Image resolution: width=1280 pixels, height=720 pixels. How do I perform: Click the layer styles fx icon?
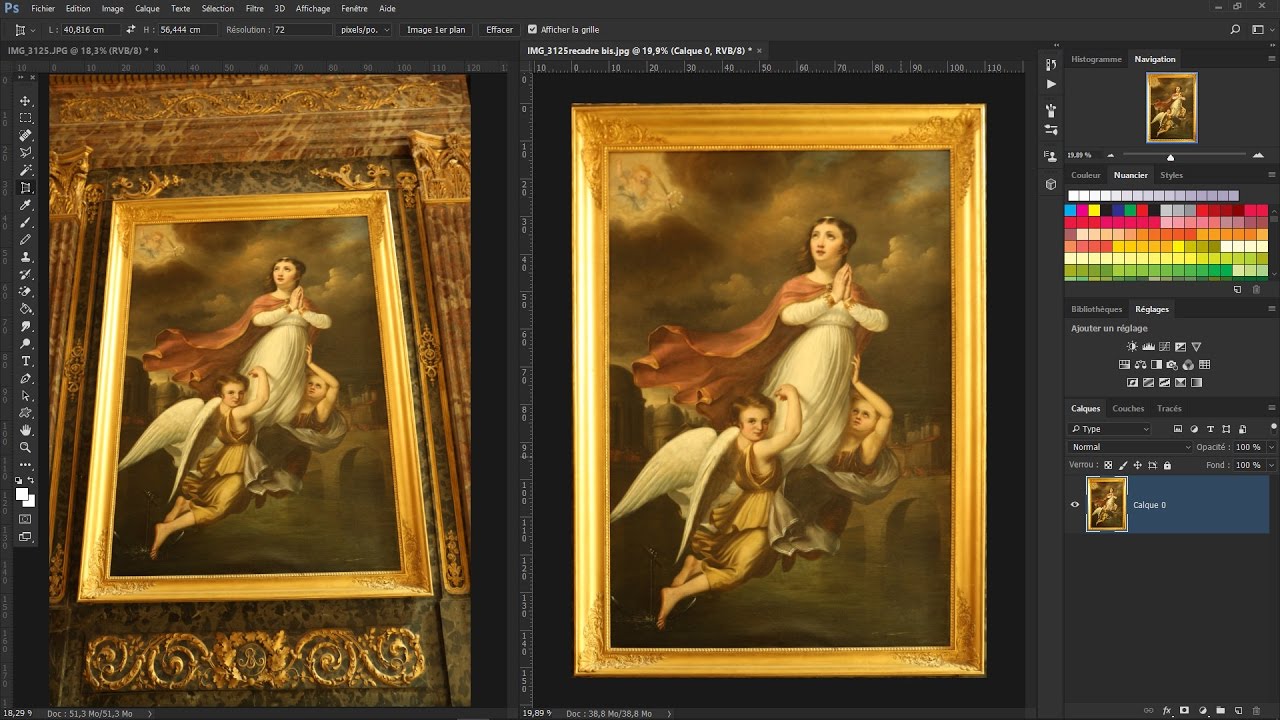pyautogui.click(x=1167, y=710)
